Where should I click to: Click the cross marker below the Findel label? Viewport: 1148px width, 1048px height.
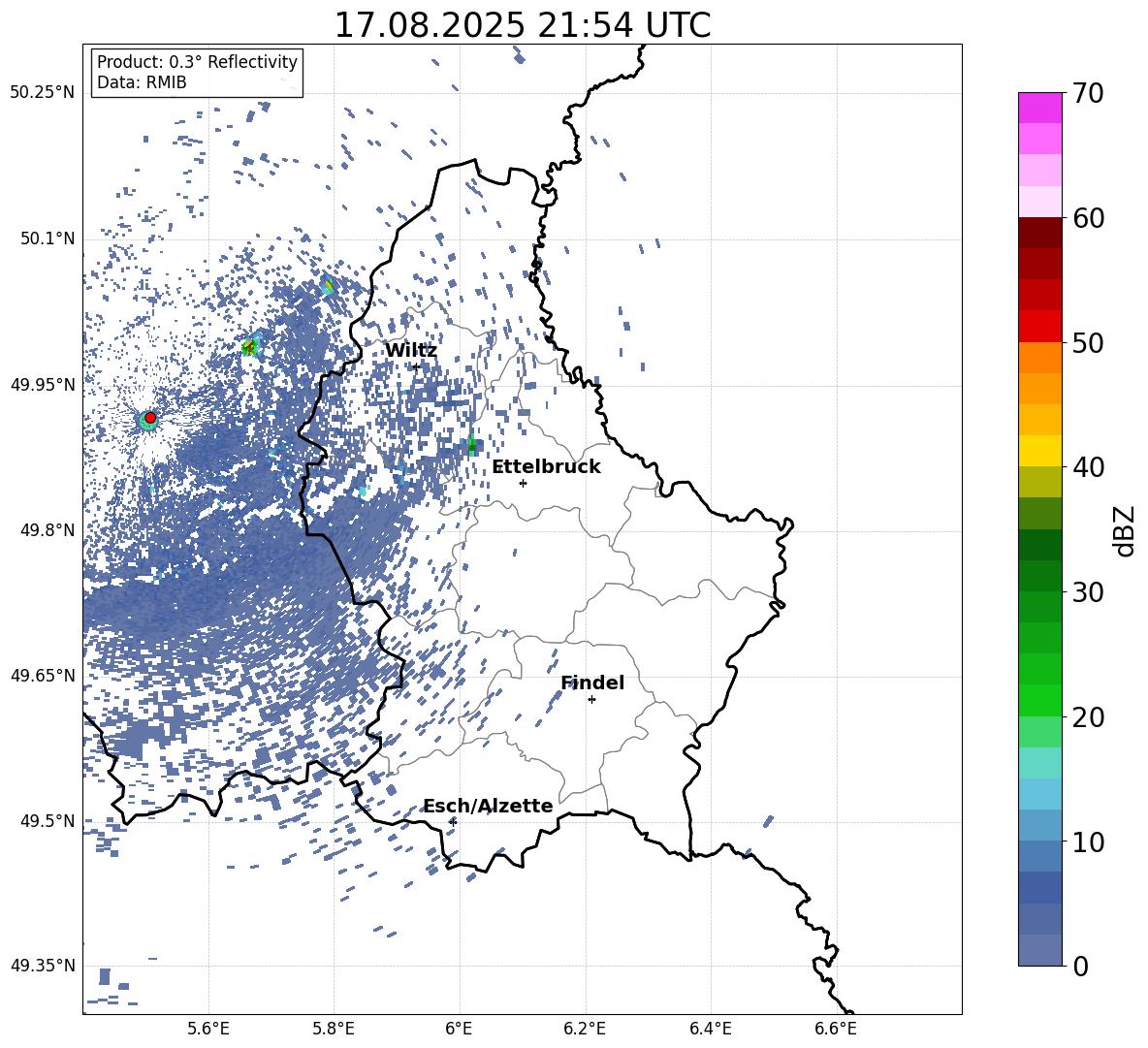click(x=591, y=700)
